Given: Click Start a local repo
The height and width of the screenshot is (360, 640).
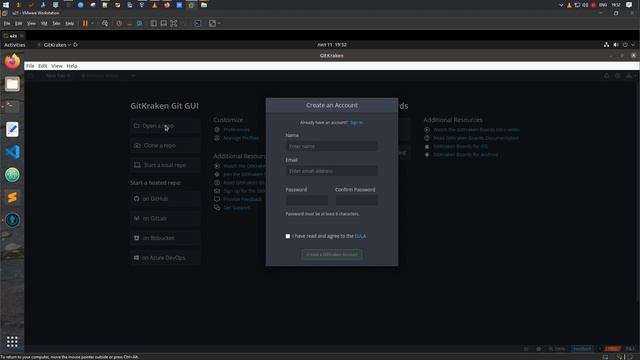Looking at the screenshot, I should [165, 165].
